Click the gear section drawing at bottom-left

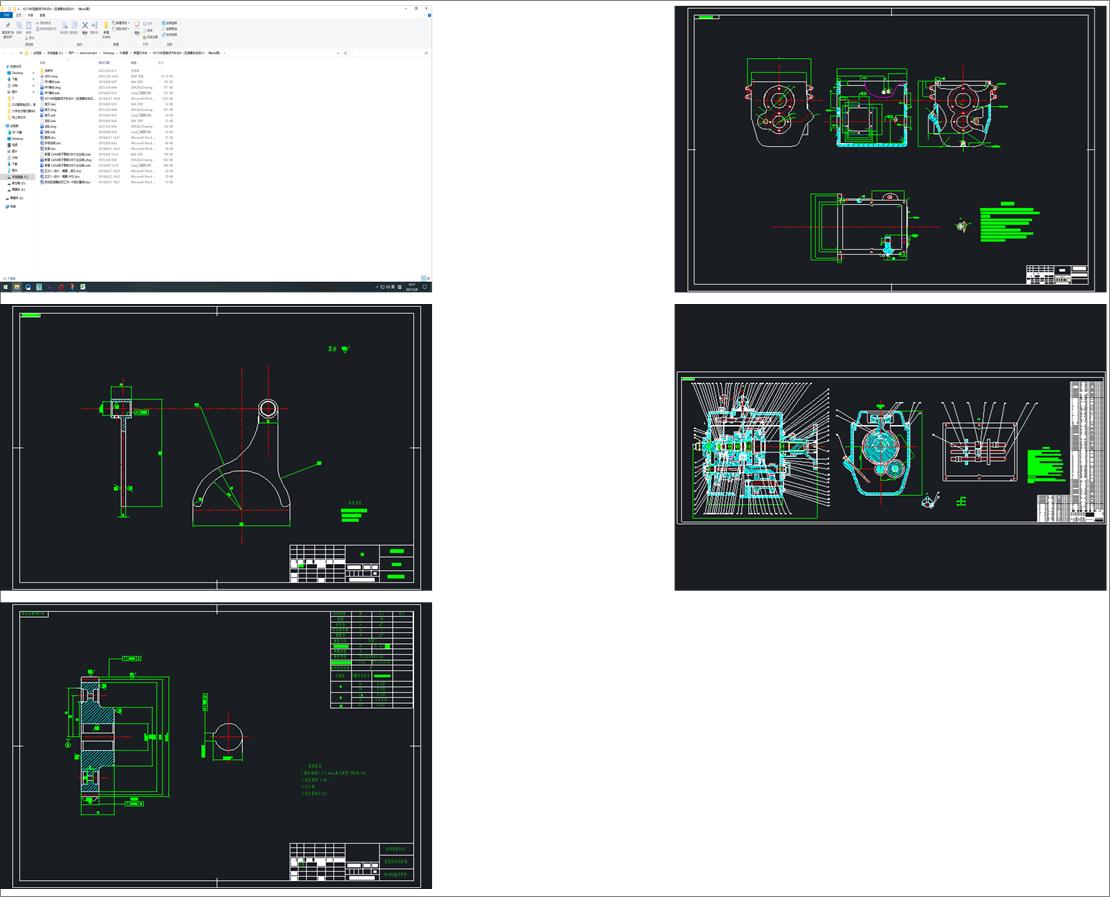click(x=222, y=745)
